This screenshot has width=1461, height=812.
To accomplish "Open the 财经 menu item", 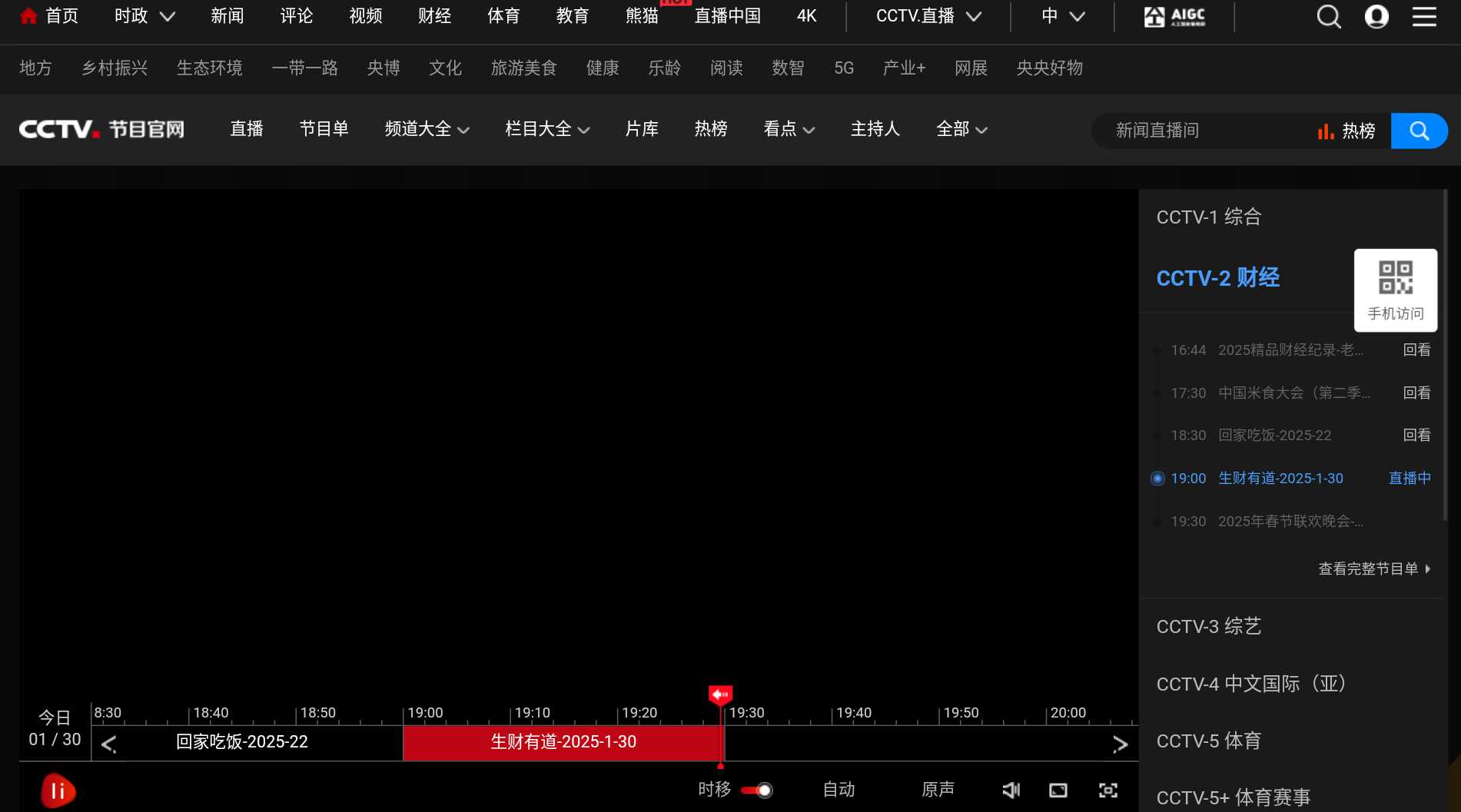I will pos(435,16).
